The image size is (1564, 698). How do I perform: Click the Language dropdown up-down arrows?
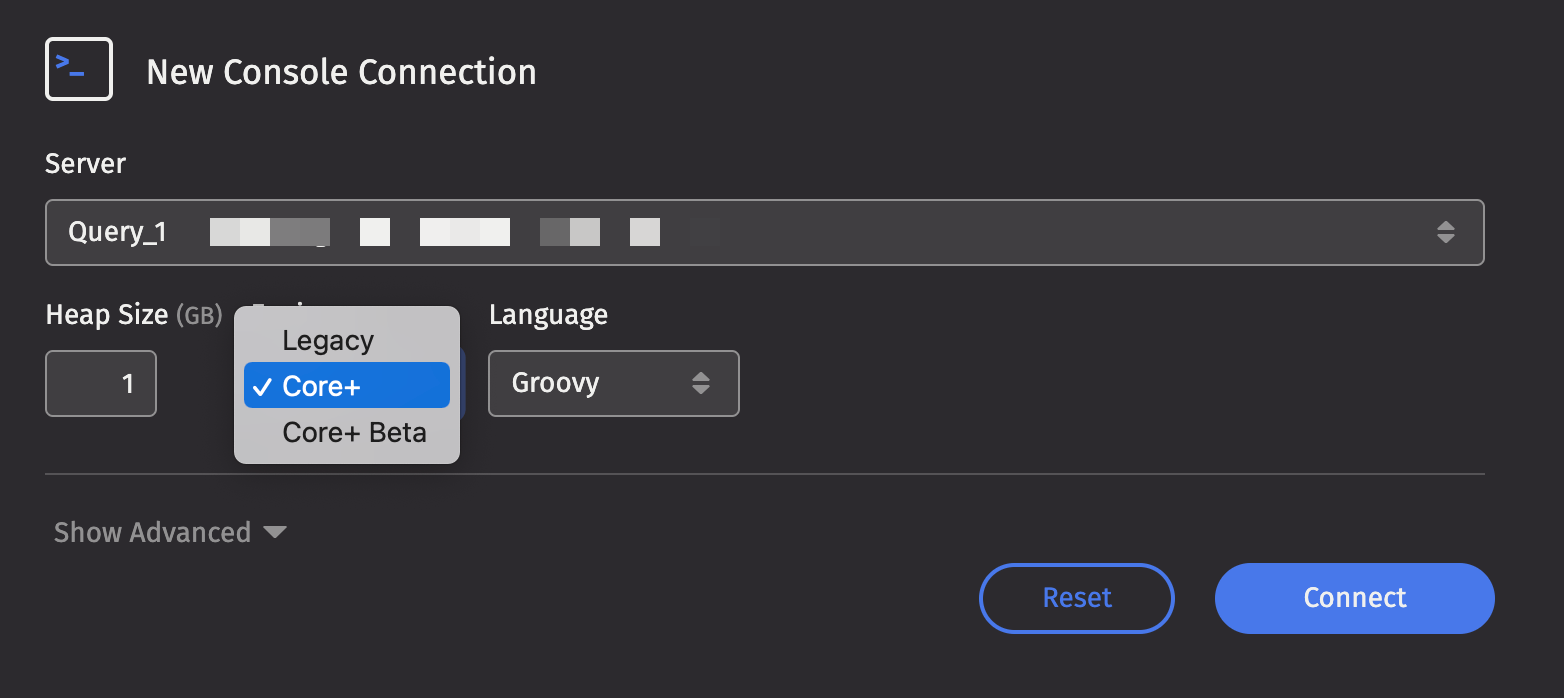701,383
